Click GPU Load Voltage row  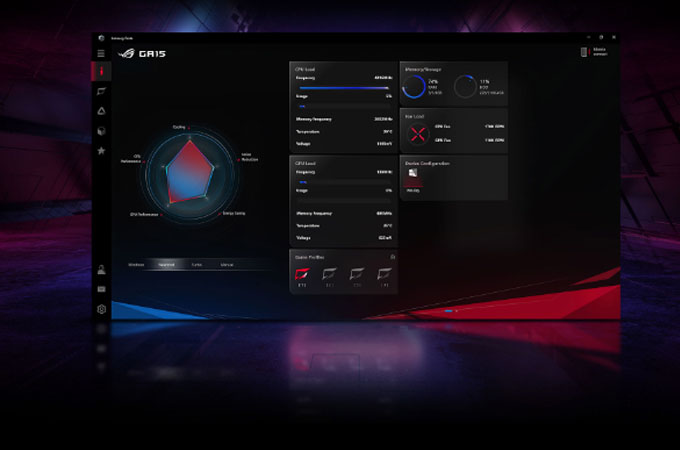click(x=344, y=238)
